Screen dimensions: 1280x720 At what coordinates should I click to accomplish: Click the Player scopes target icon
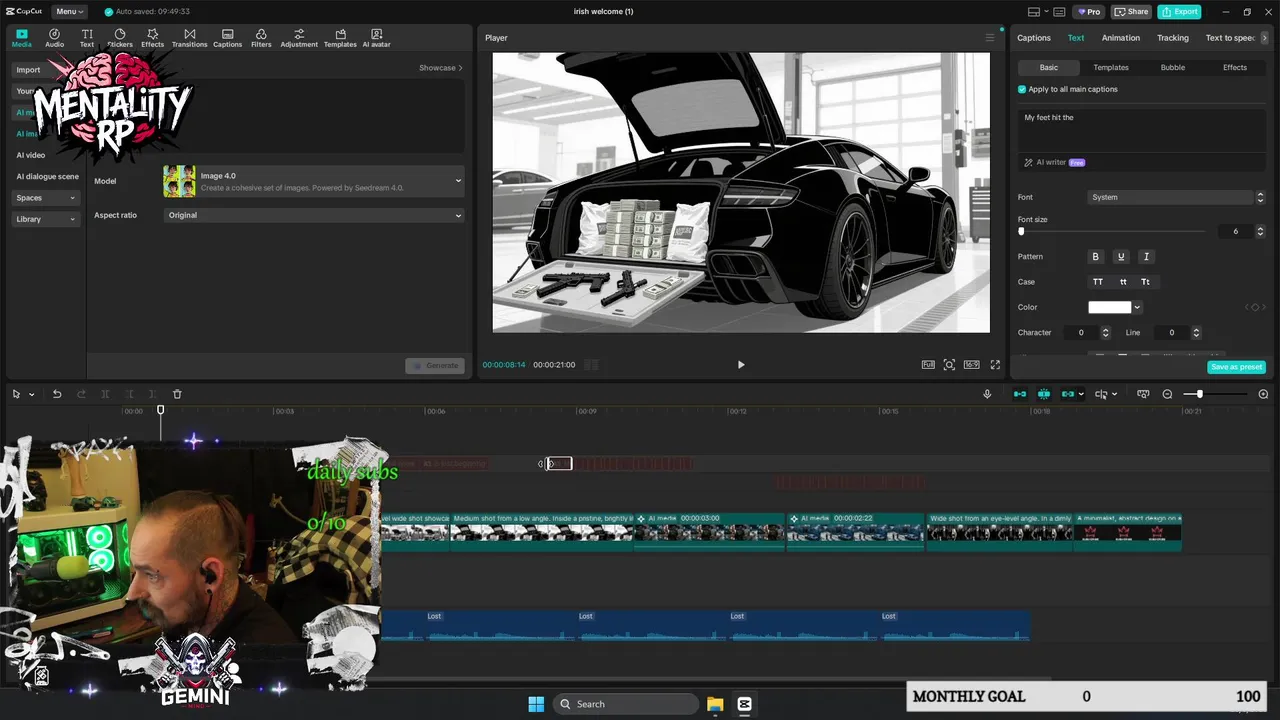[x=949, y=365]
